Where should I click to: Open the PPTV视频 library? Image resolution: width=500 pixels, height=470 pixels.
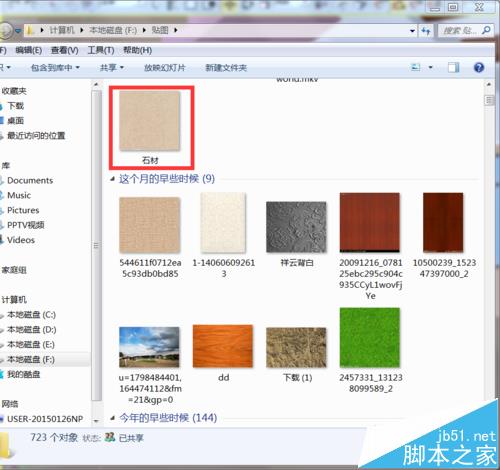pyautogui.click(x=26, y=225)
